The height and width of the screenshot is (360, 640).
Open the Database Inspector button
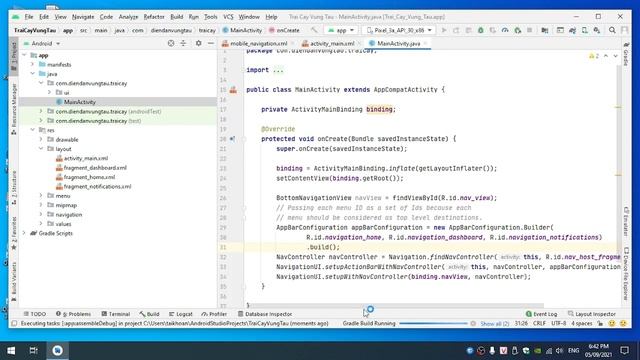pyautogui.click(x=264, y=314)
